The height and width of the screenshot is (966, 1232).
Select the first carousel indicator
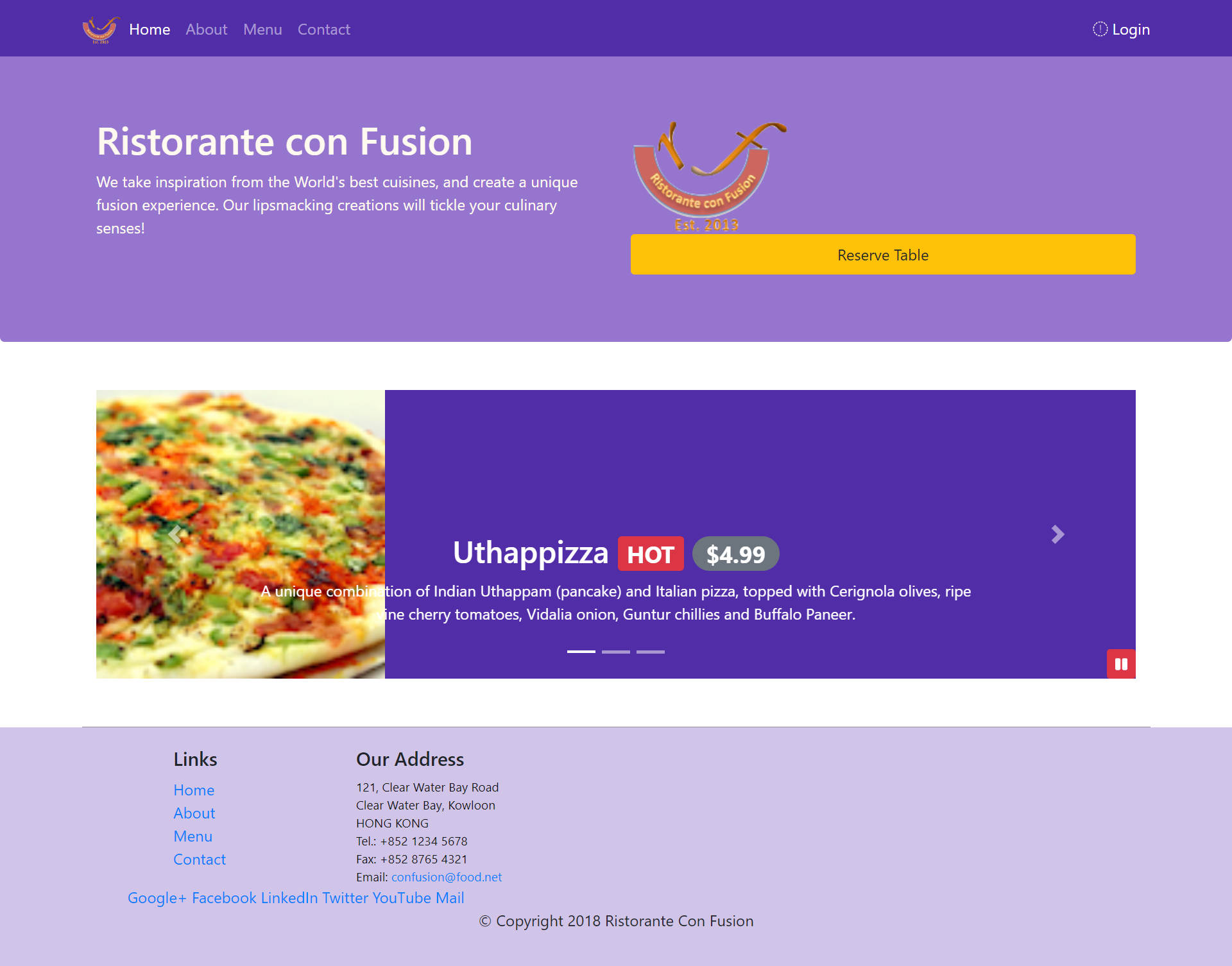point(582,651)
